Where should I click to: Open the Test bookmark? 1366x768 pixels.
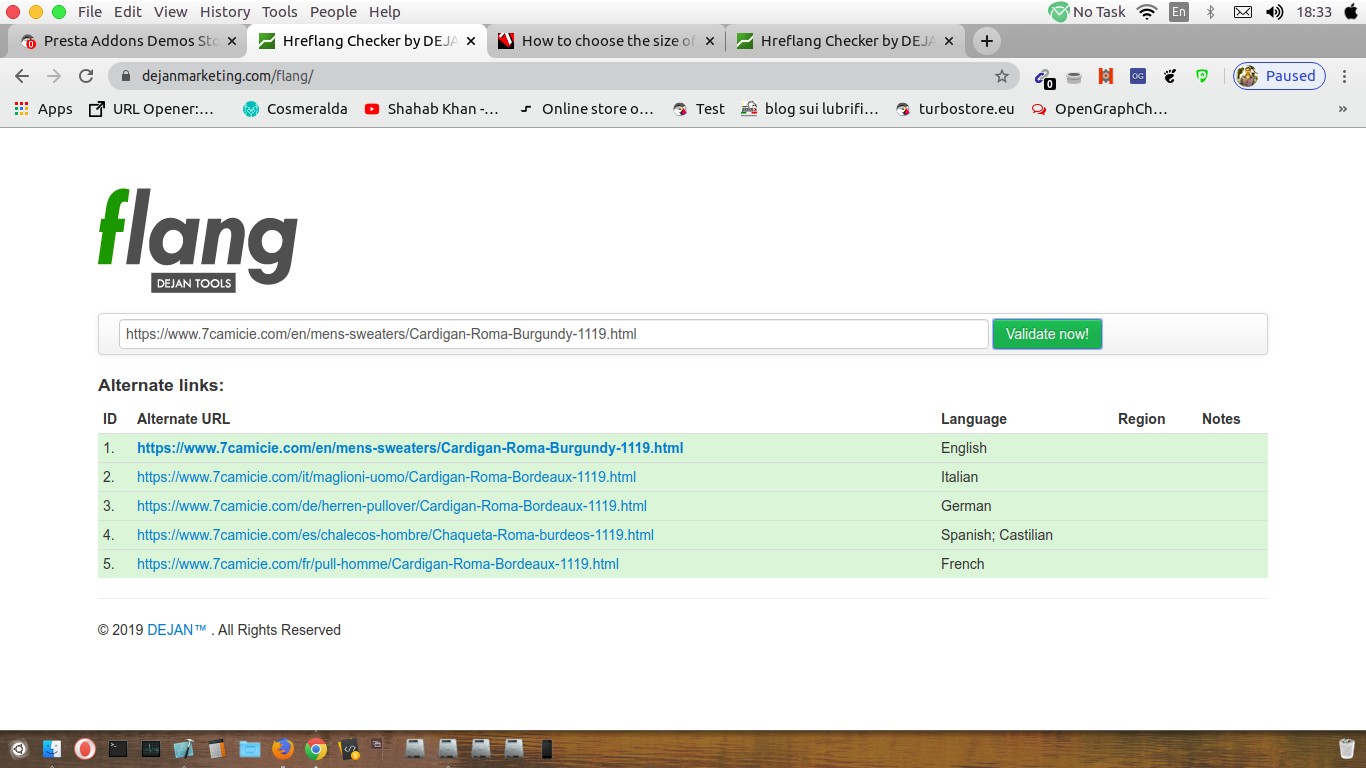(698, 109)
